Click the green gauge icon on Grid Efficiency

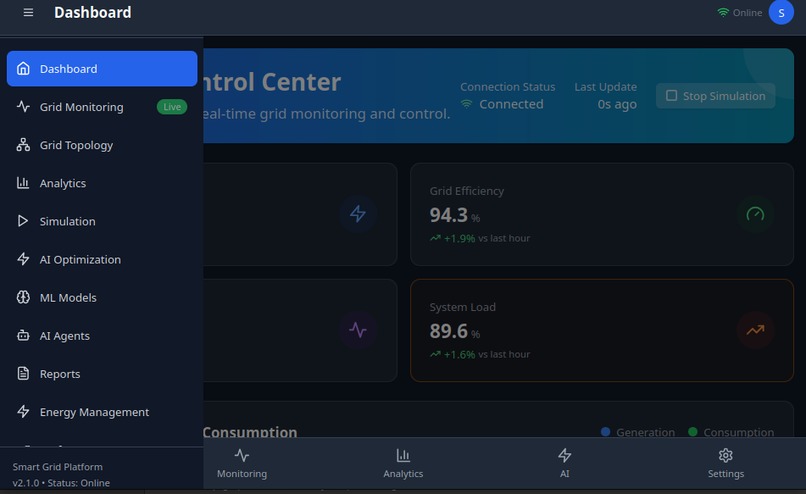pos(755,214)
